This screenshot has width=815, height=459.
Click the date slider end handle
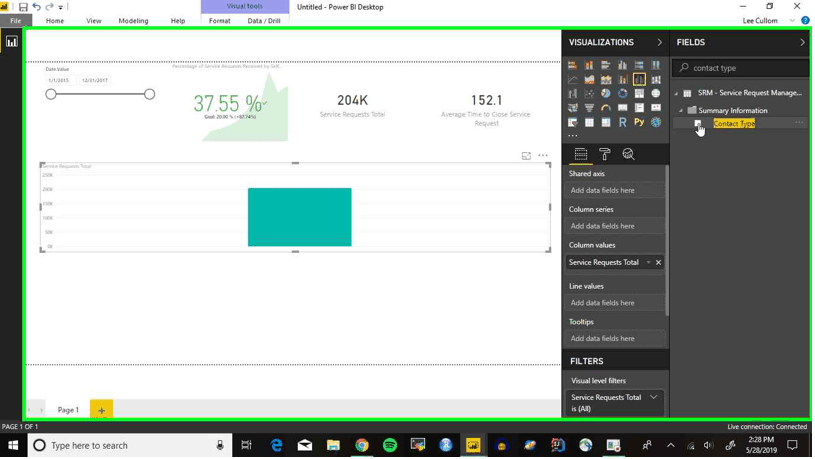coord(150,94)
